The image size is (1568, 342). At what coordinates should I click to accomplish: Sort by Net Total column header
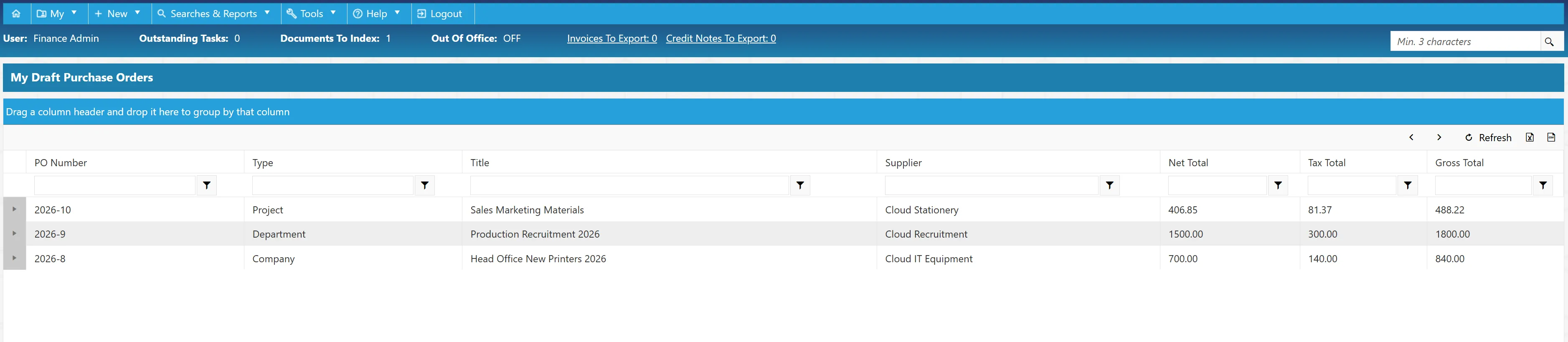tap(1188, 162)
